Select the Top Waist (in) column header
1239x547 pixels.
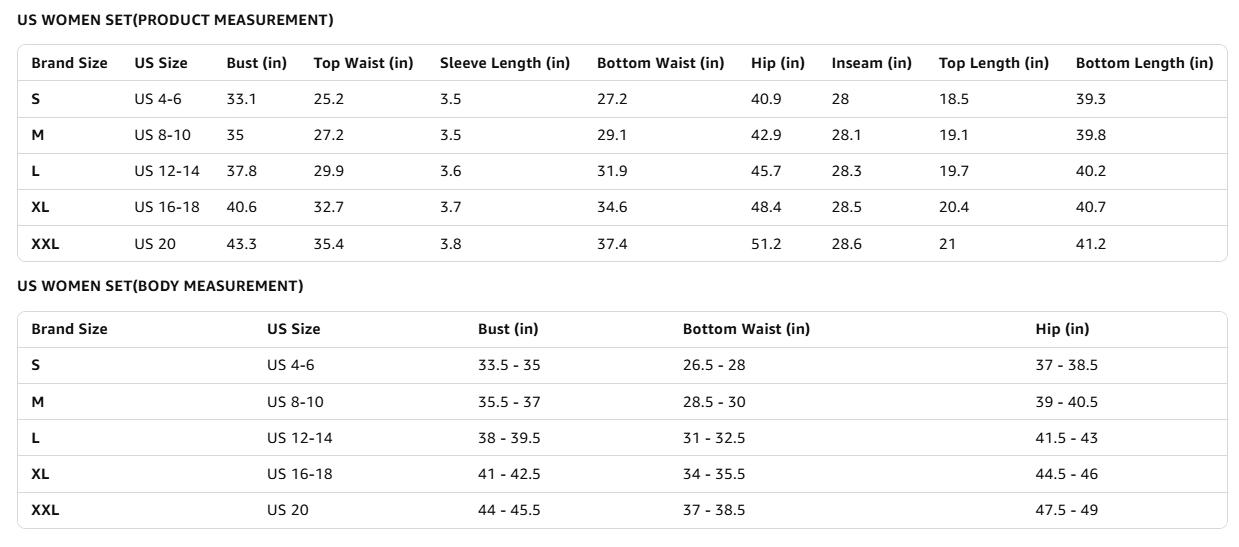tap(363, 63)
